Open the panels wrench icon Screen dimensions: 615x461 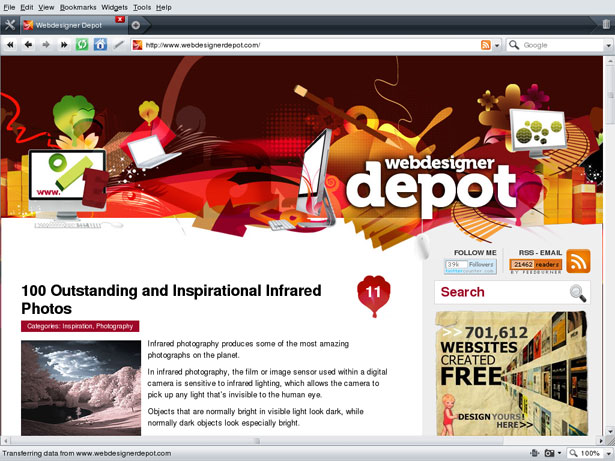[10, 25]
